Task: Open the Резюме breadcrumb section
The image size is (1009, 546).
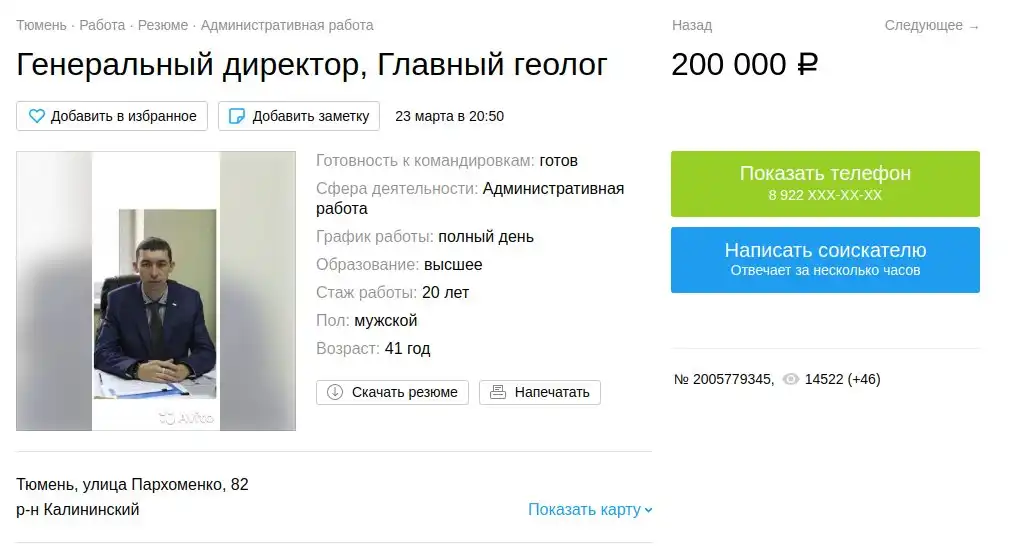Action: tap(163, 25)
